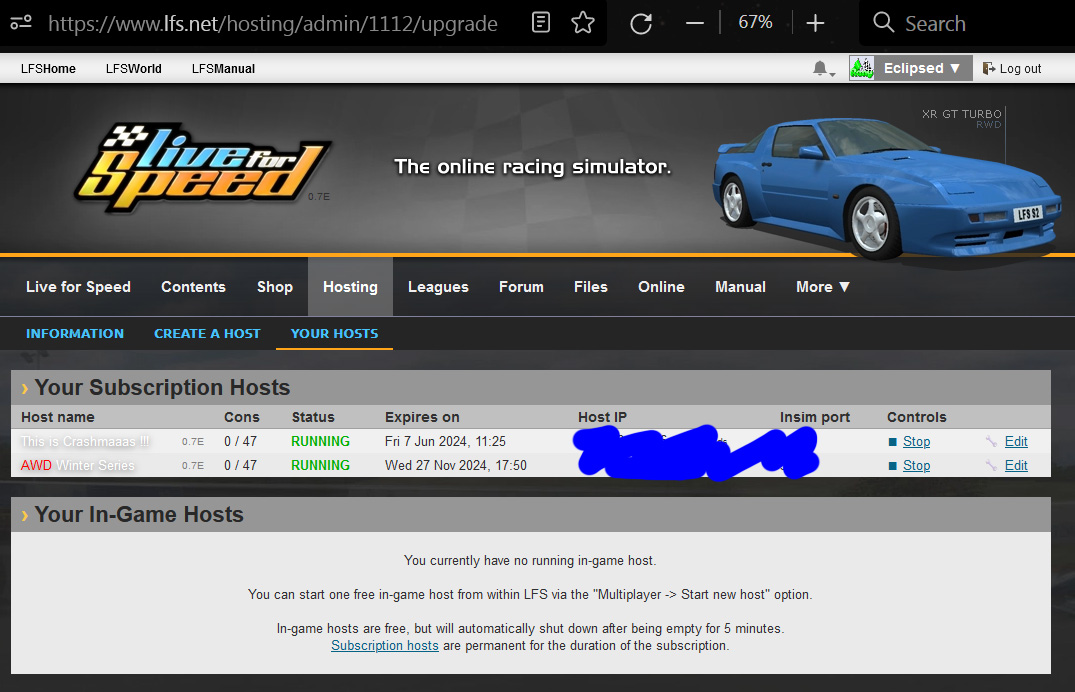
Task: Click the 'Expires on' column header
Action: (x=422, y=417)
